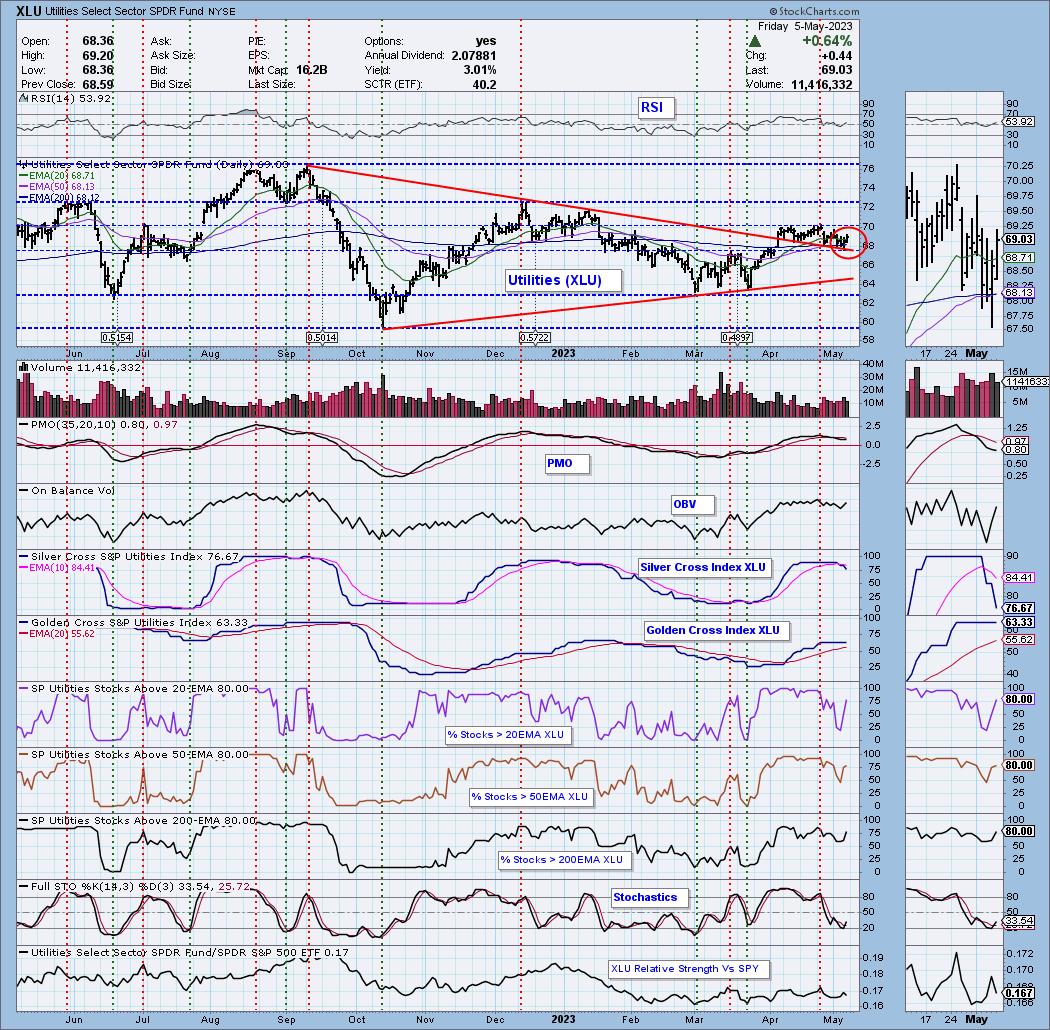Click the 69.03 price tag in zoom panel

(x=1019, y=239)
